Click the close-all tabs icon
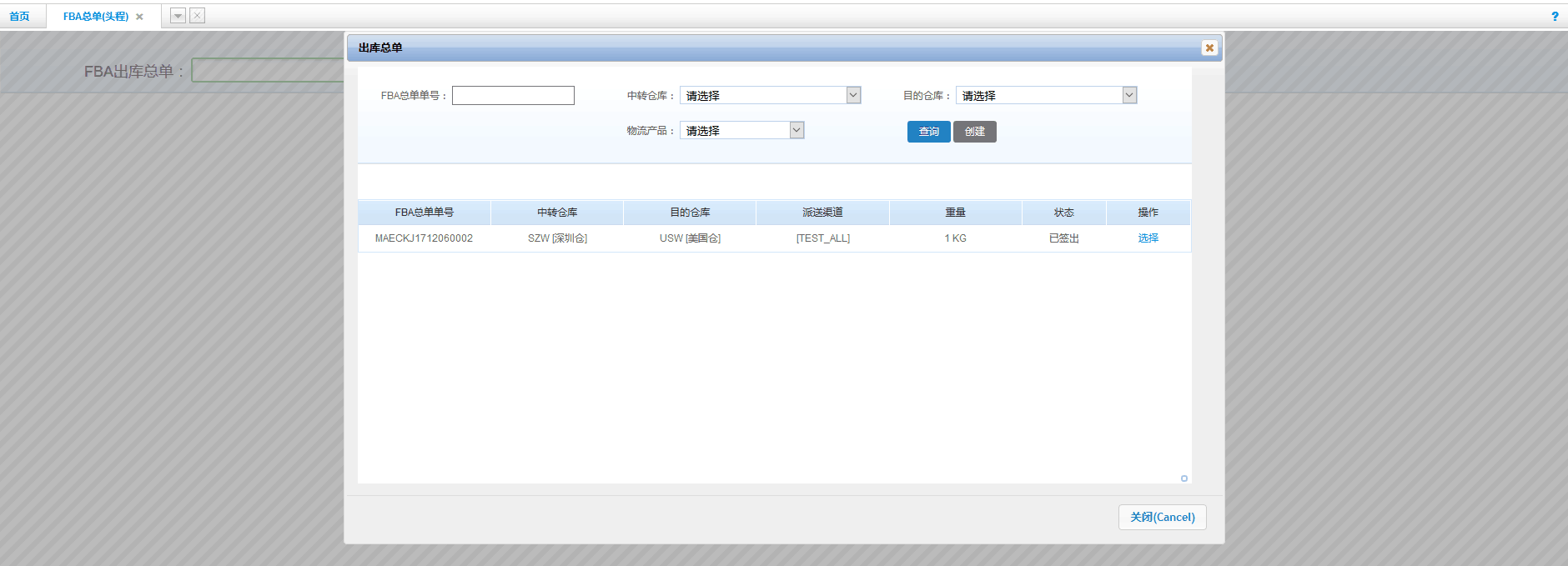The width and height of the screenshot is (1568, 566). (x=198, y=16)
